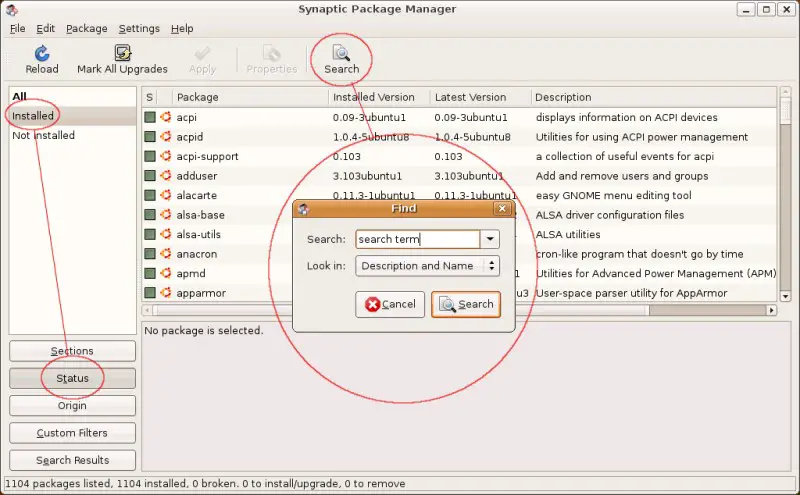
Task: Click the Ubuntu logo icon beside acpi-support
Action: 165,156
